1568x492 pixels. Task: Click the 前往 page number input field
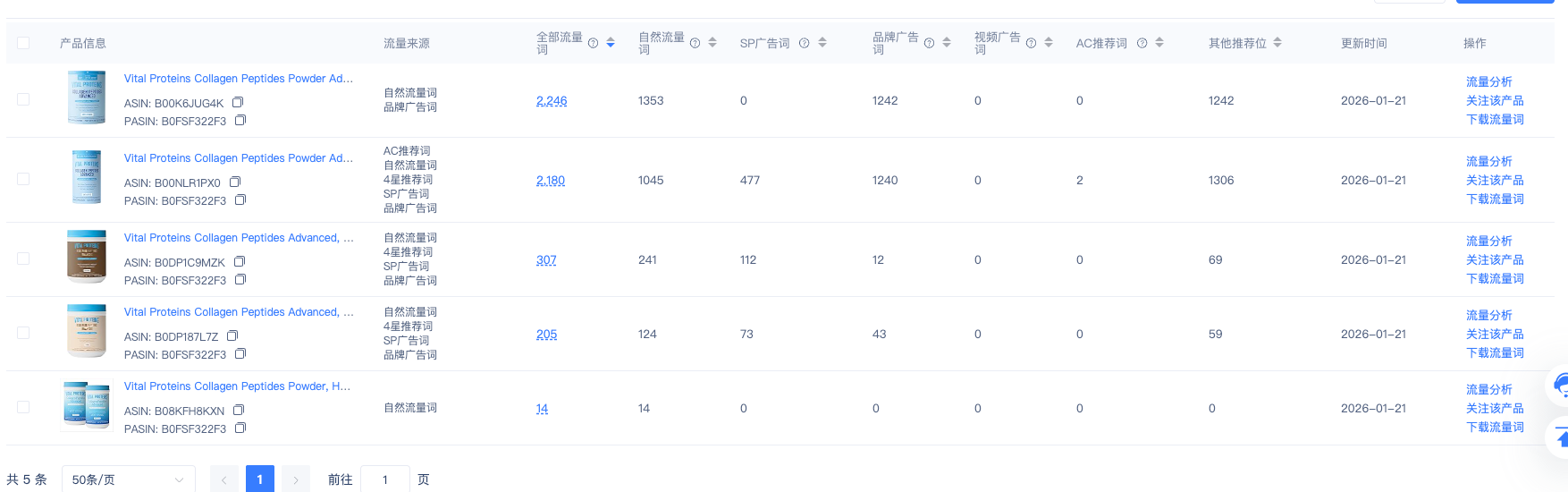point(385,479)
